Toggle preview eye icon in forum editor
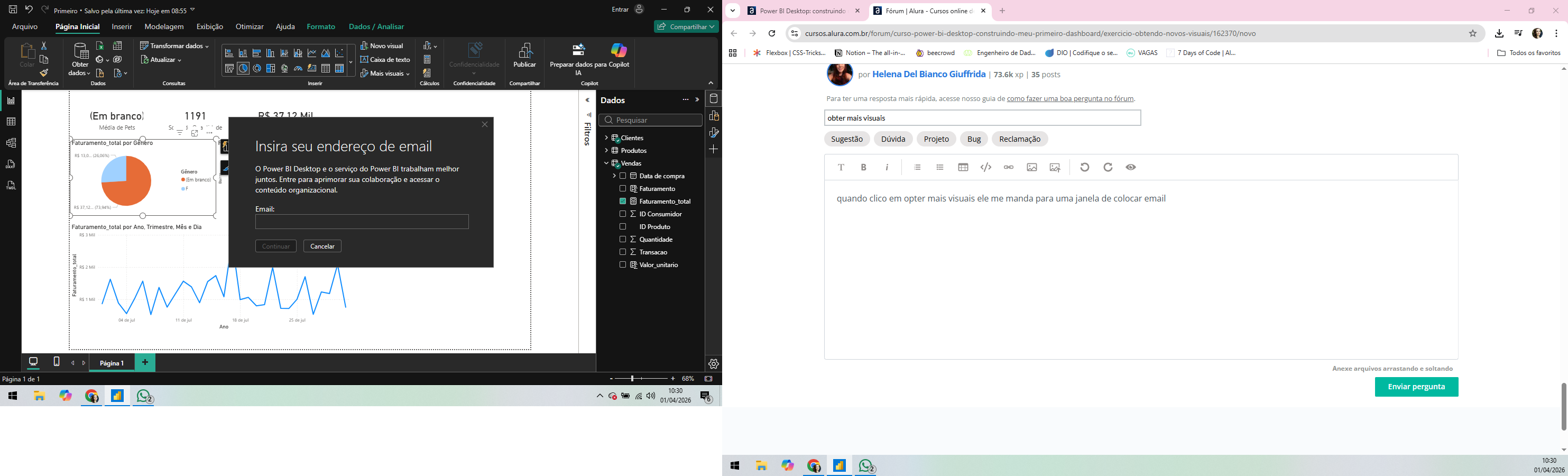 click(x=1131, y=167)
